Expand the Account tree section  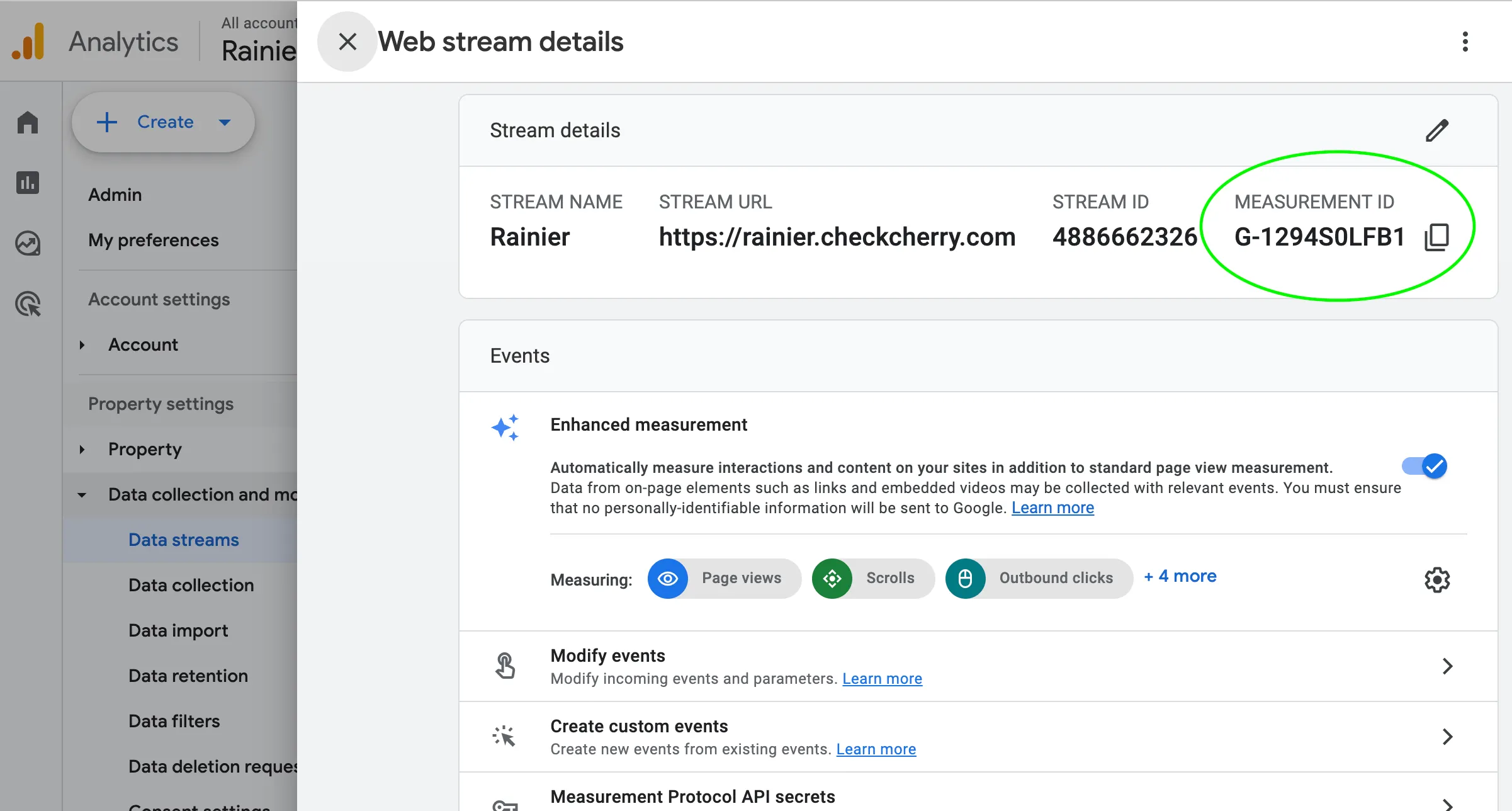point(82,345)
